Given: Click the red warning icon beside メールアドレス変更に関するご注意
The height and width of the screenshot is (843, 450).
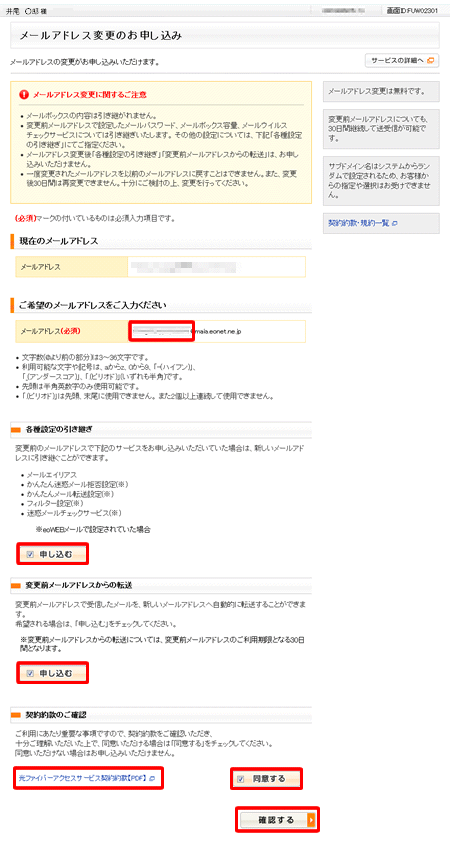Looking at the screenshot, I should [x=24, y=95].
